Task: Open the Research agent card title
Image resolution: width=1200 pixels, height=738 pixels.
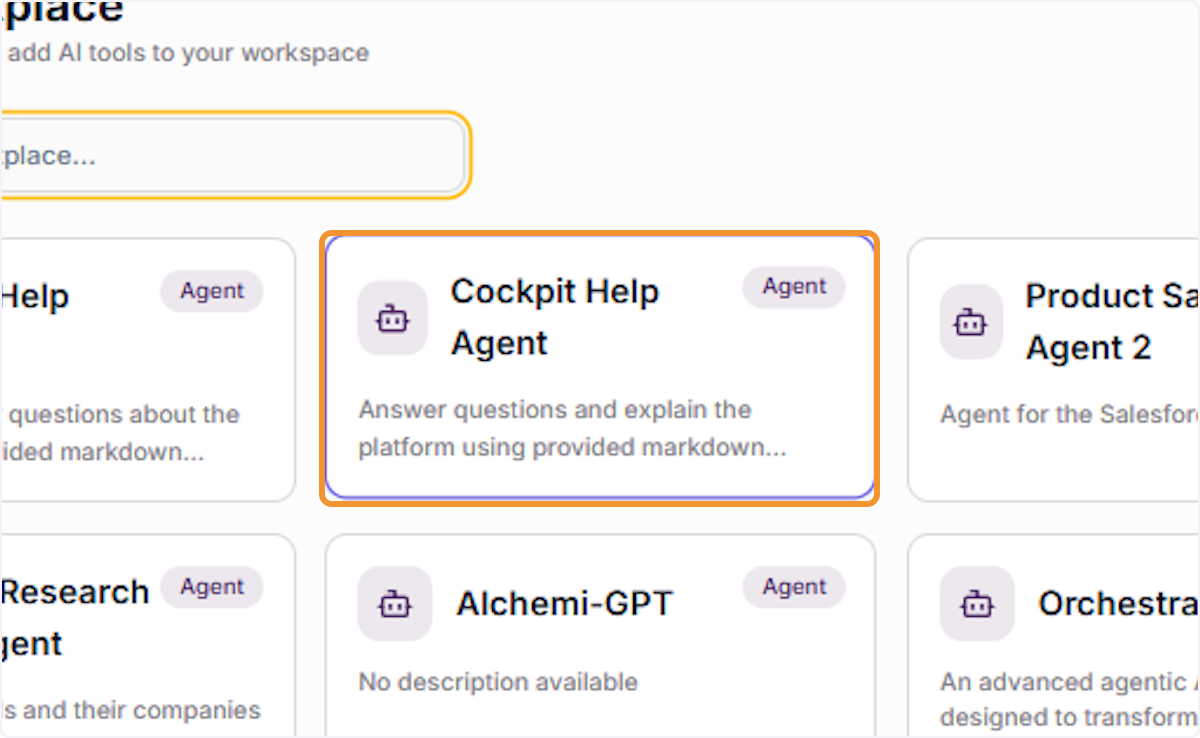Action: pyautogui.click(x=74, y=617)
